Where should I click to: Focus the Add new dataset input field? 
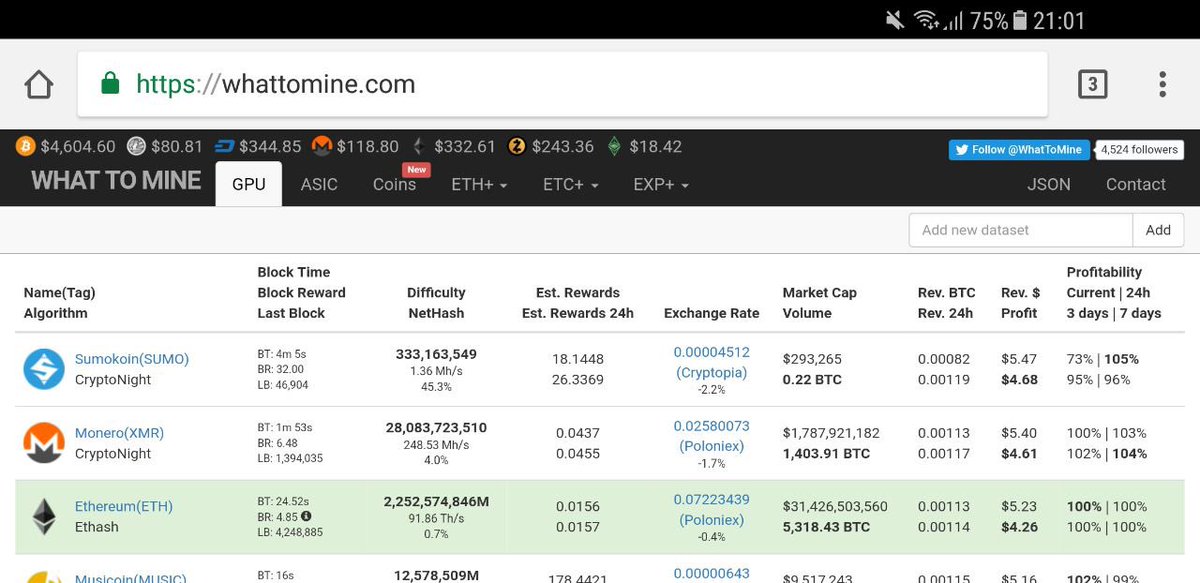pyautogui.click(x=1021, y=230)
